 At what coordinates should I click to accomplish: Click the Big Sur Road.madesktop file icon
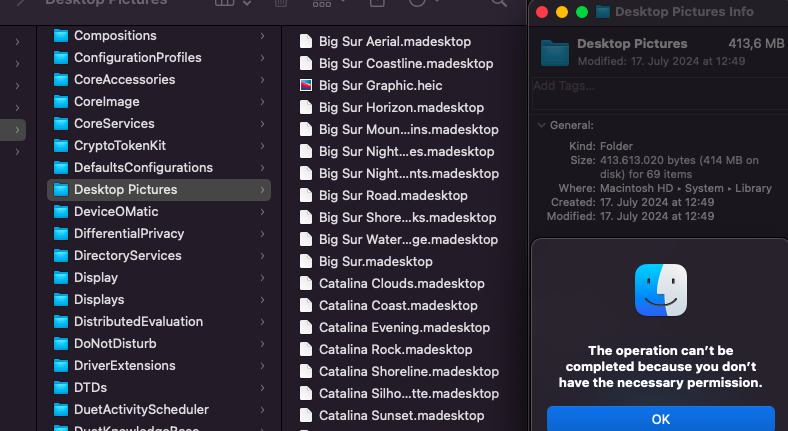pyautogui.click(x=306, y=195)
